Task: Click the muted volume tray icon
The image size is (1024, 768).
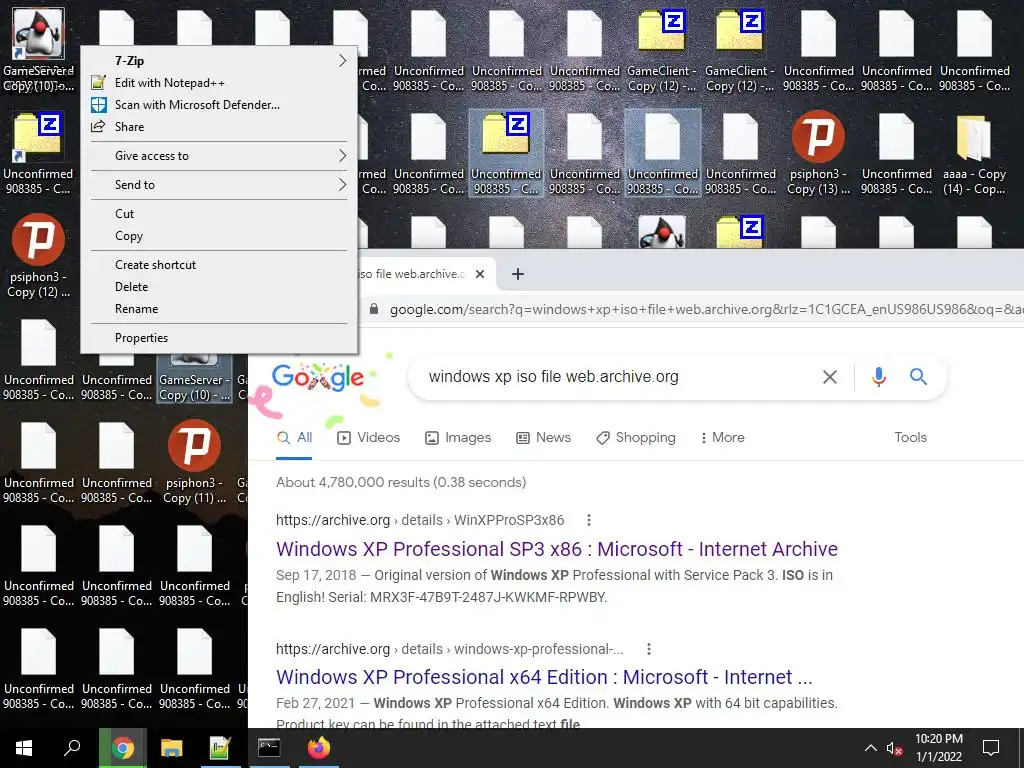Action: (894, 748)
